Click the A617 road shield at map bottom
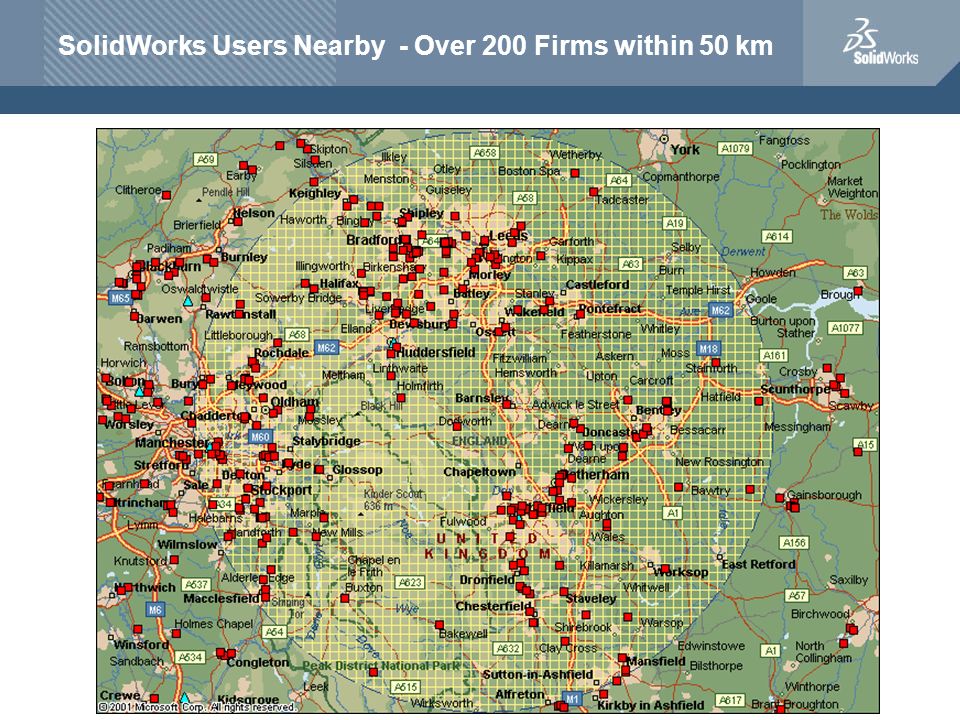Image resolution: width=960 pixels, height=720 pixels. tap(730, 699)
